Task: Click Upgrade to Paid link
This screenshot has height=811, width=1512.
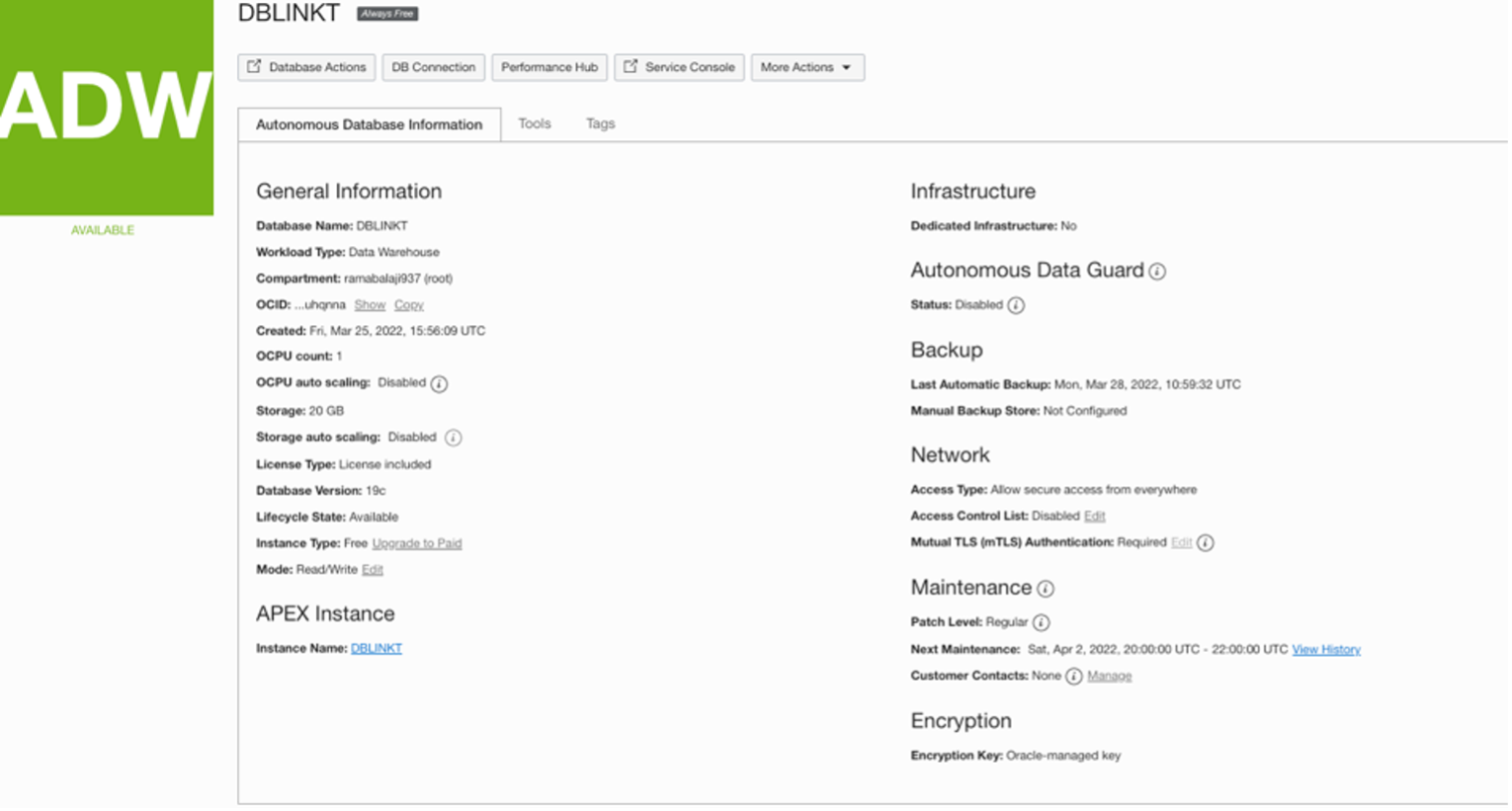Action: 417,543
